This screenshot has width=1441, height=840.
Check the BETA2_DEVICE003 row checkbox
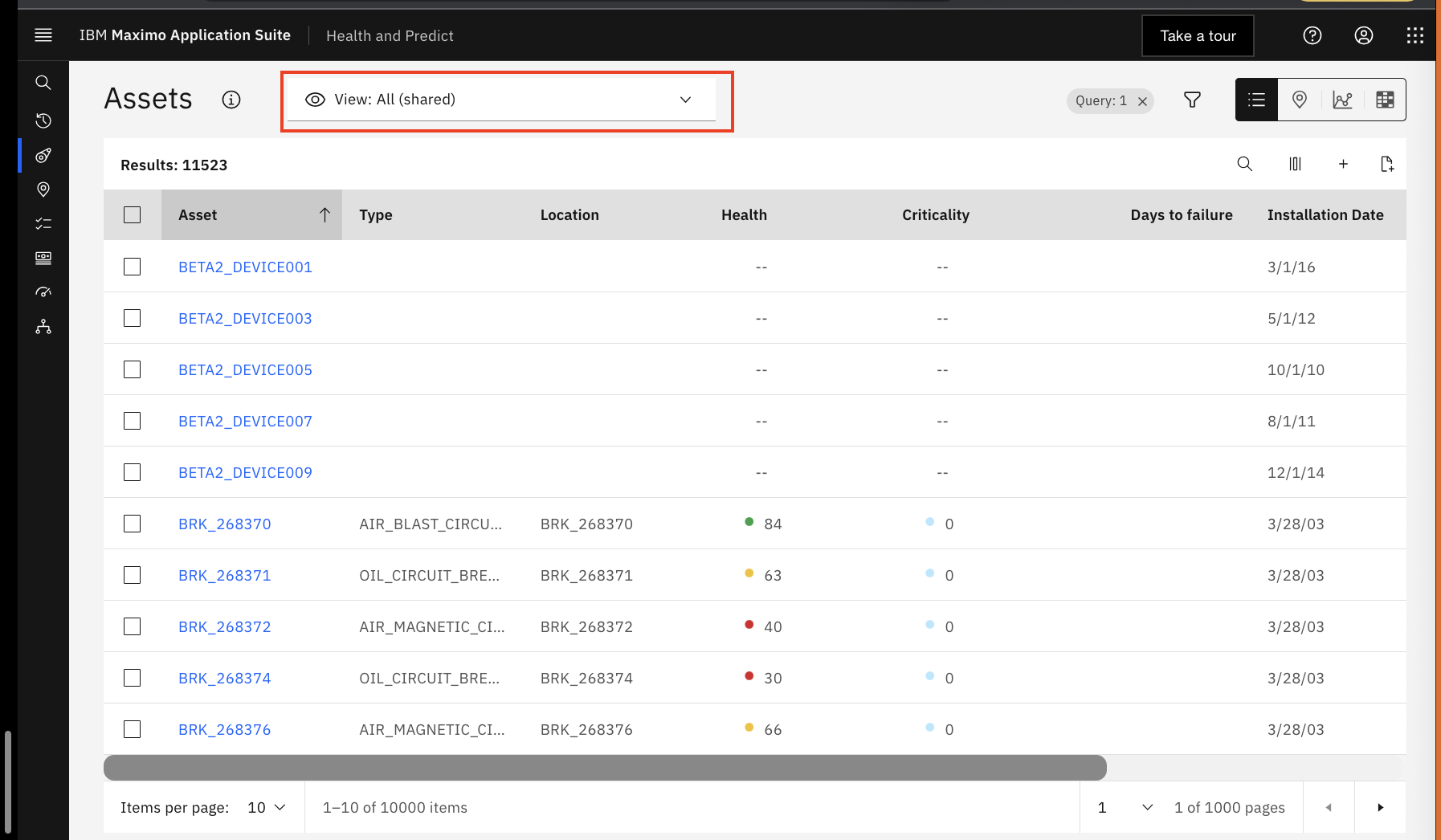(133, 318)
